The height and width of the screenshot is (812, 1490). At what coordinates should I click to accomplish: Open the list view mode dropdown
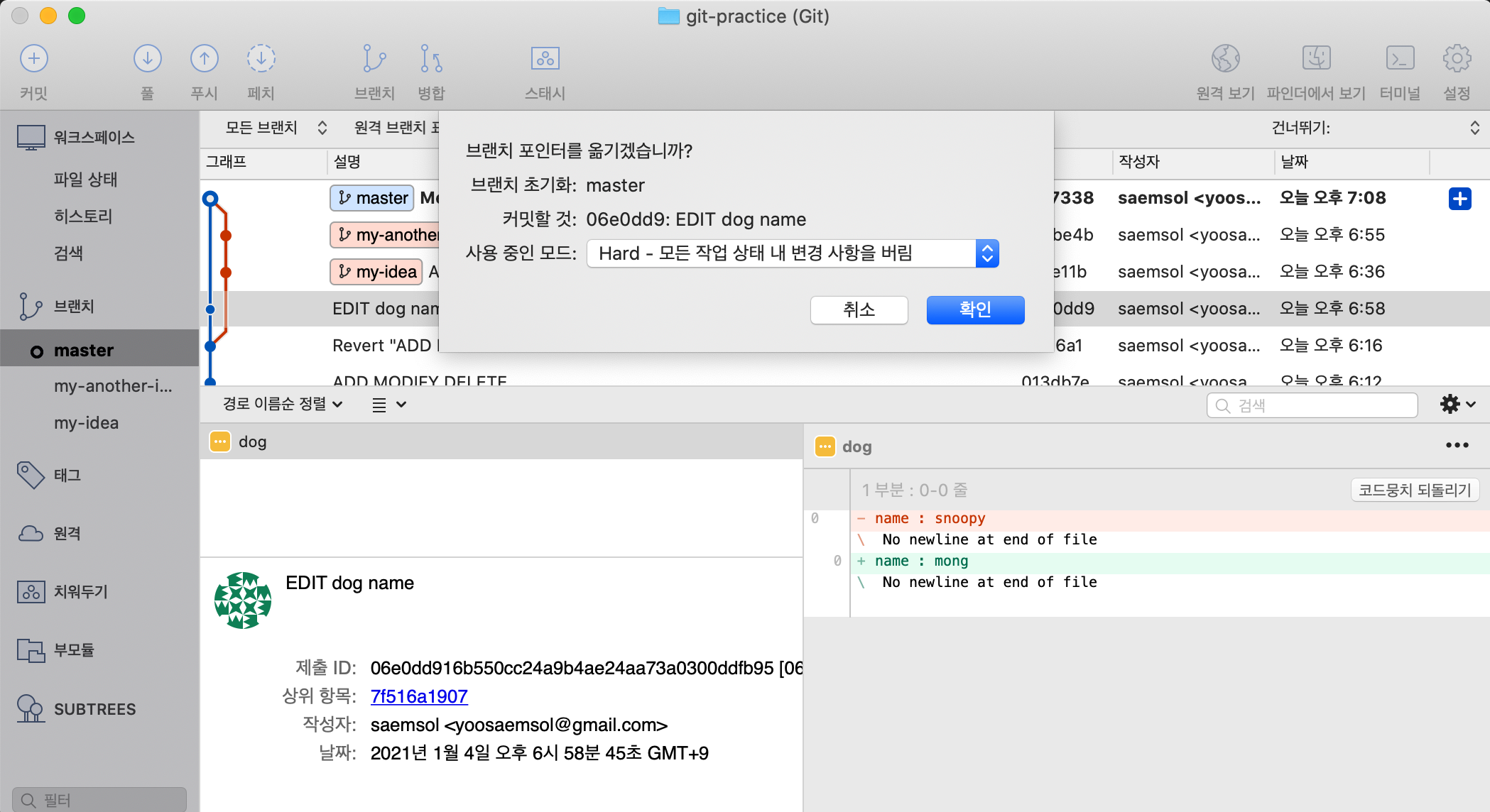pyautogui.click(x=389, y=405)
